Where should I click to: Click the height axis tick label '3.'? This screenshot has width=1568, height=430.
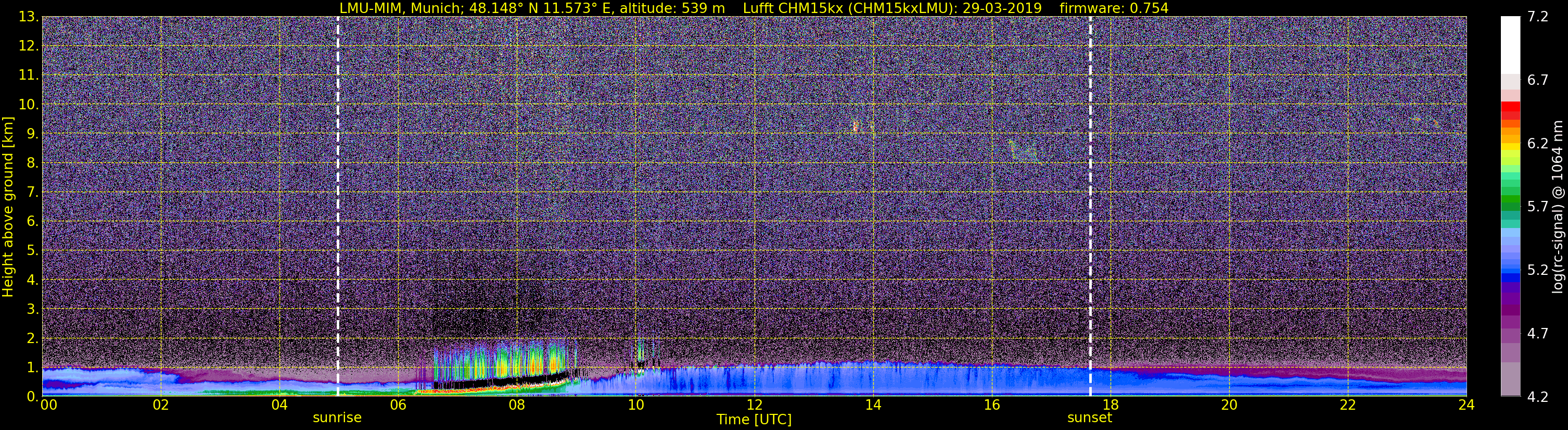pyautogui.click(x=32, y=309)
